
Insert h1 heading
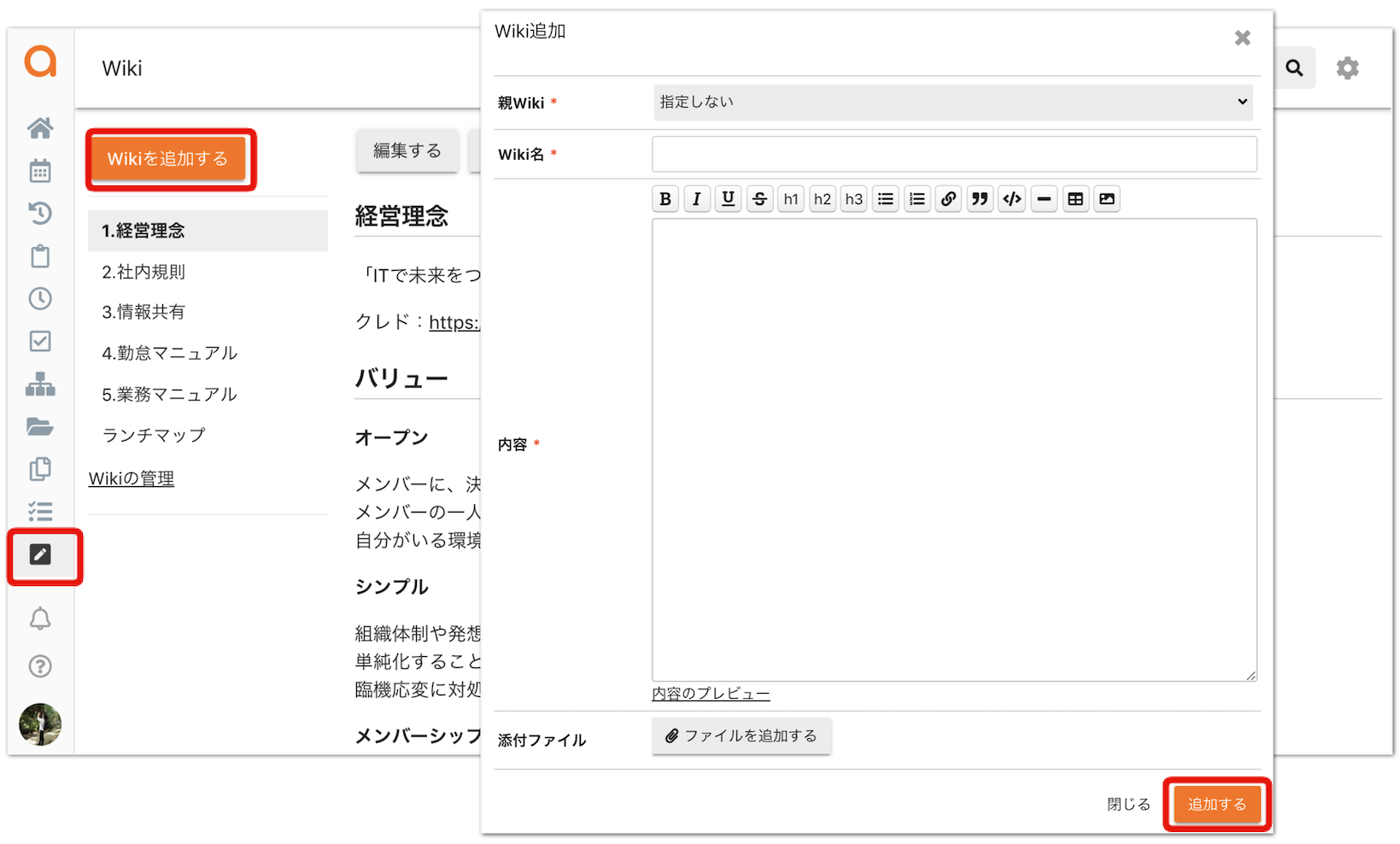(791, 199)
